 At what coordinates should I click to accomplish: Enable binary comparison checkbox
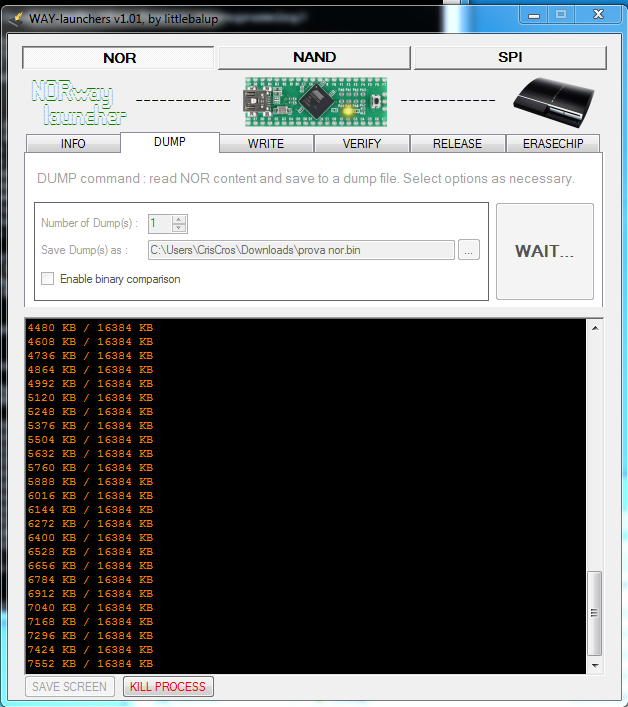coord(47,279)
